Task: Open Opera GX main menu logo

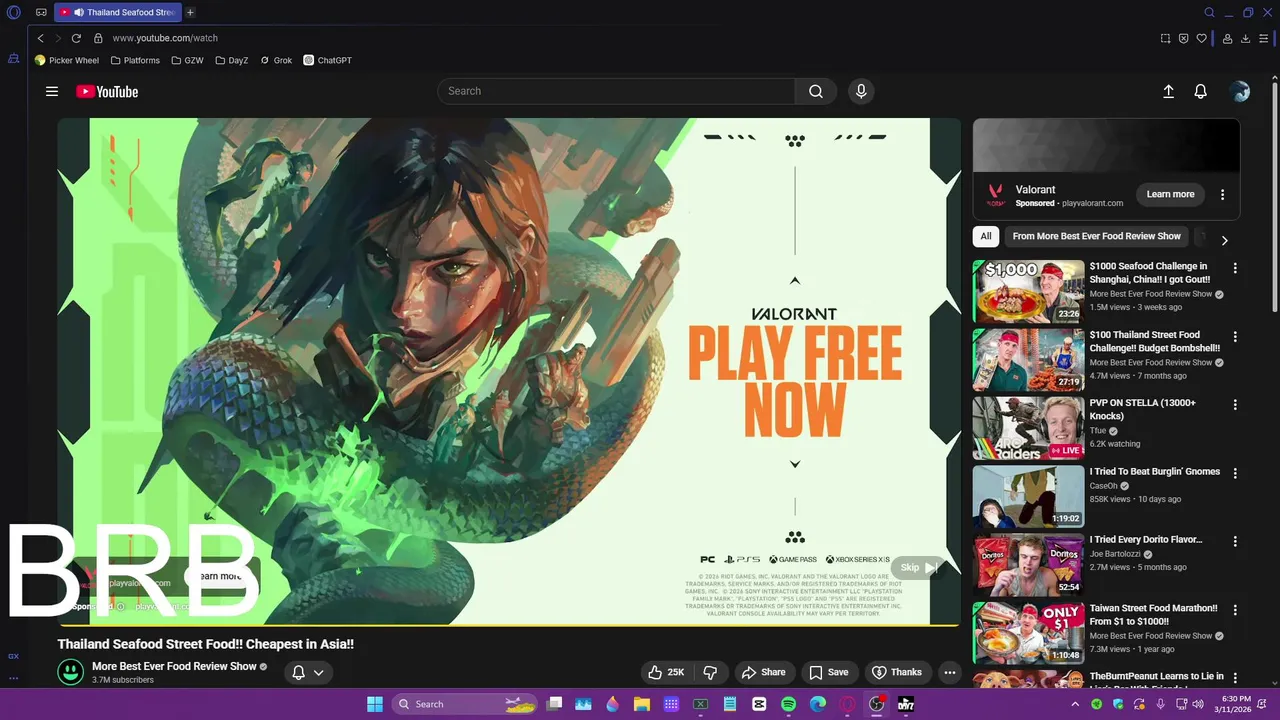Action: point(14,12)
